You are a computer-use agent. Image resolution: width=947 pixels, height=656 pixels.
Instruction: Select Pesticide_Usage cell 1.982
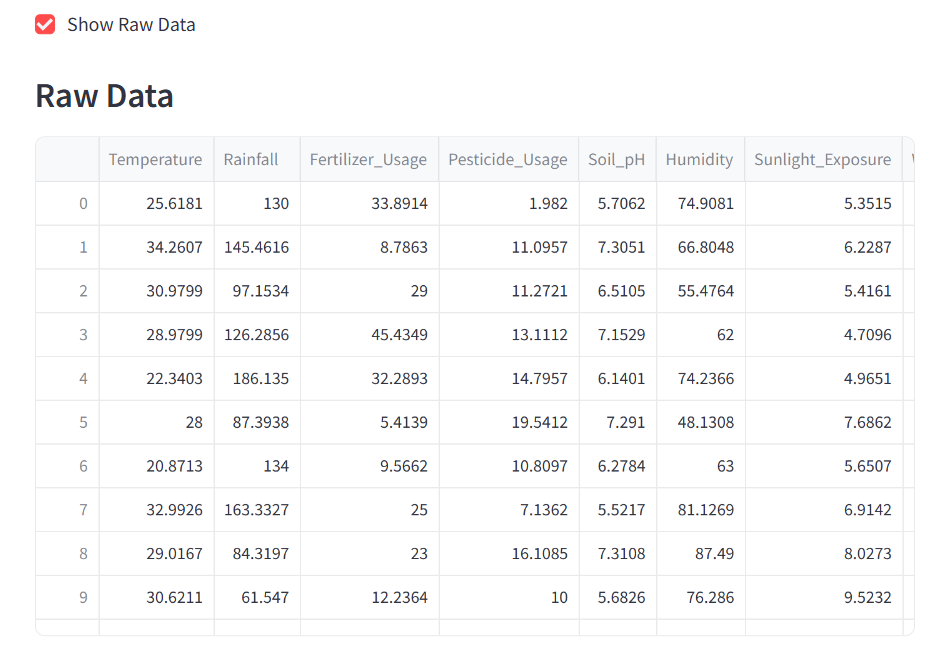tap(509, 204)
